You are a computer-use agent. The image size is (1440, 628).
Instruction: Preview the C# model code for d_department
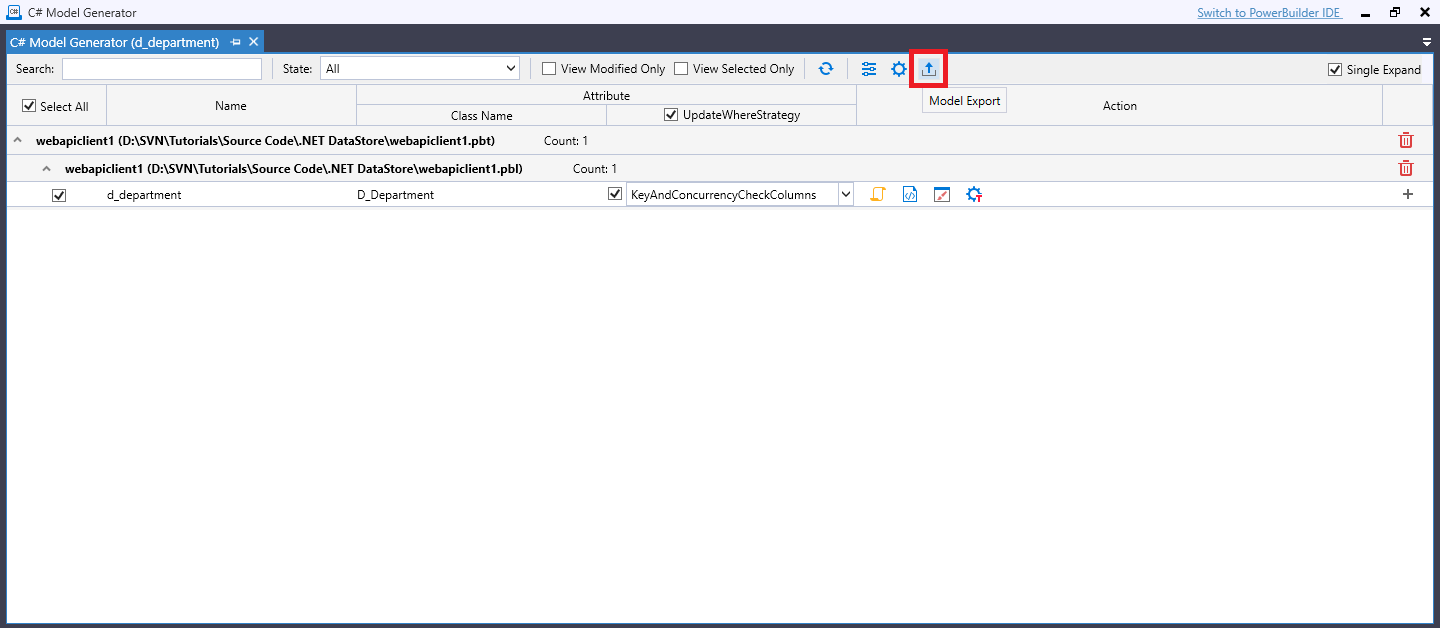point(909,193)
